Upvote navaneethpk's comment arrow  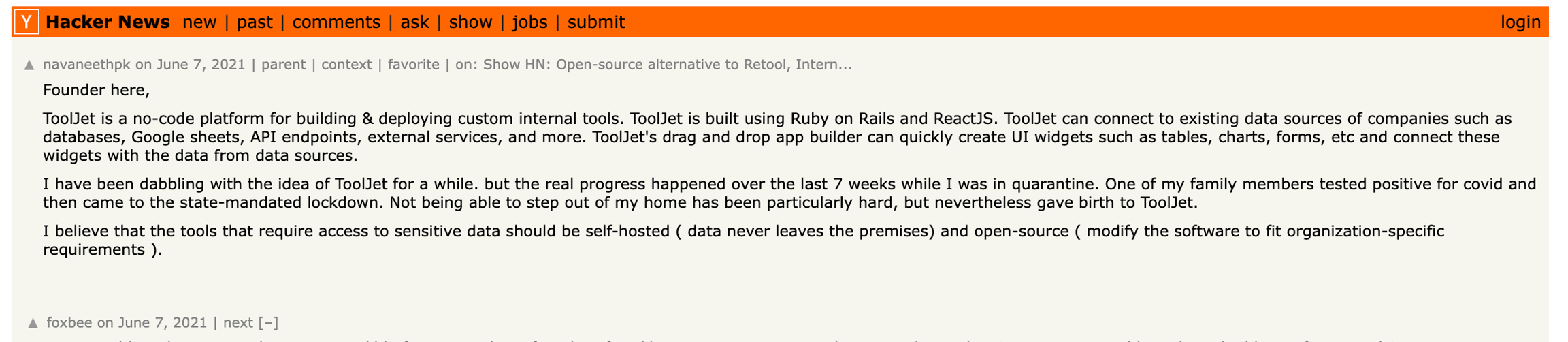(x=29, y=65)
